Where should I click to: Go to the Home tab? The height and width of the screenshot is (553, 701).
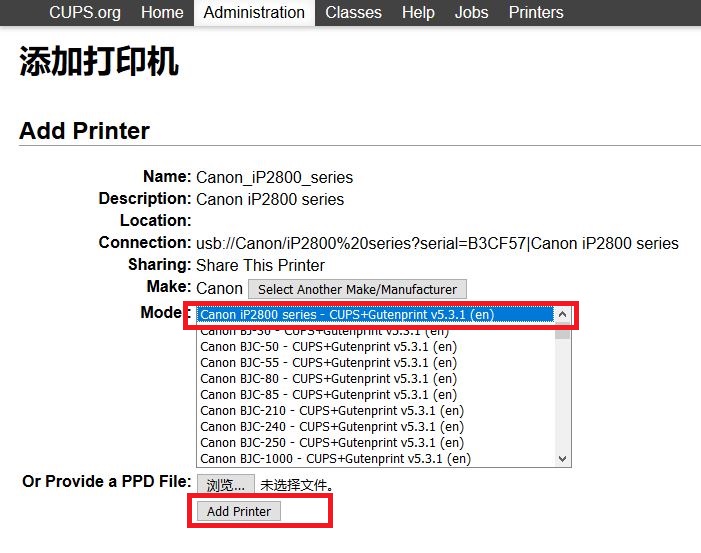click(x=162, y=12)
